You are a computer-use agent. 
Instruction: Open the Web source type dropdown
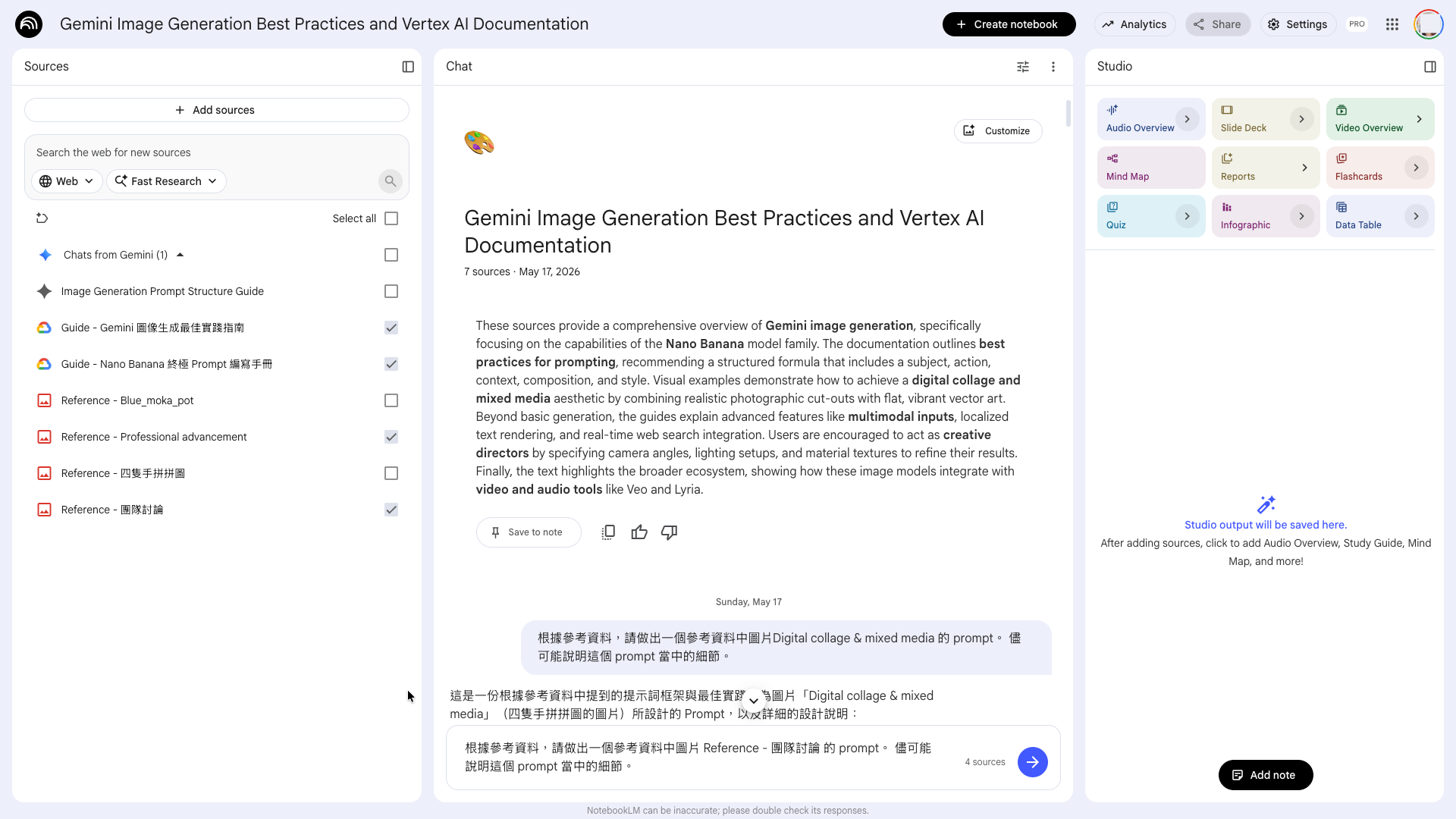[67, 181]
